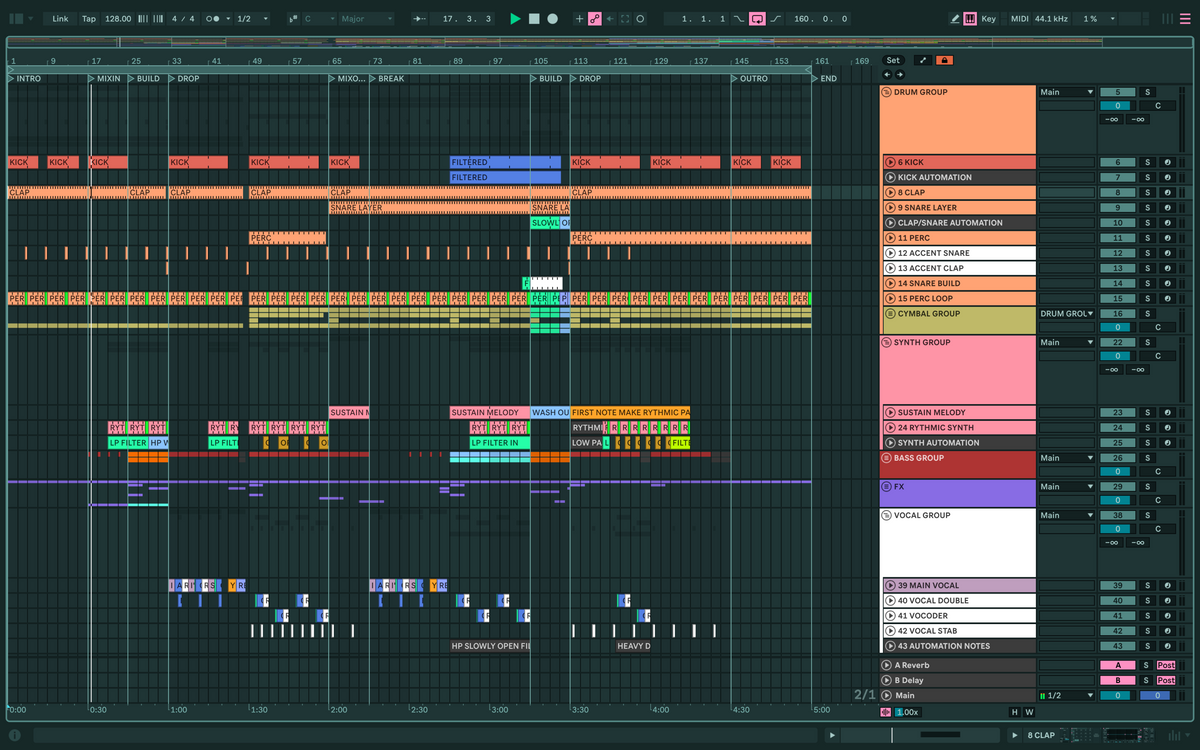
Task: Click the orange lock envelopes icon
Action: (x=944, y=60)
